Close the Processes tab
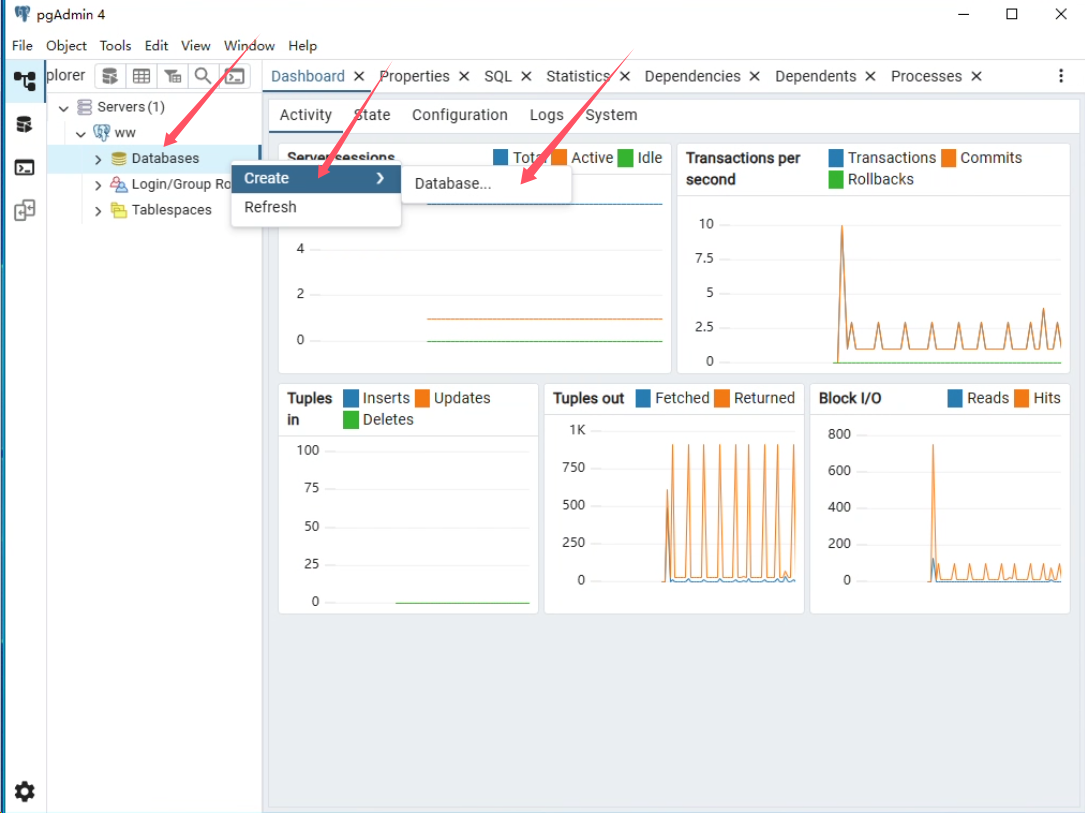 (x=976, y=76)
